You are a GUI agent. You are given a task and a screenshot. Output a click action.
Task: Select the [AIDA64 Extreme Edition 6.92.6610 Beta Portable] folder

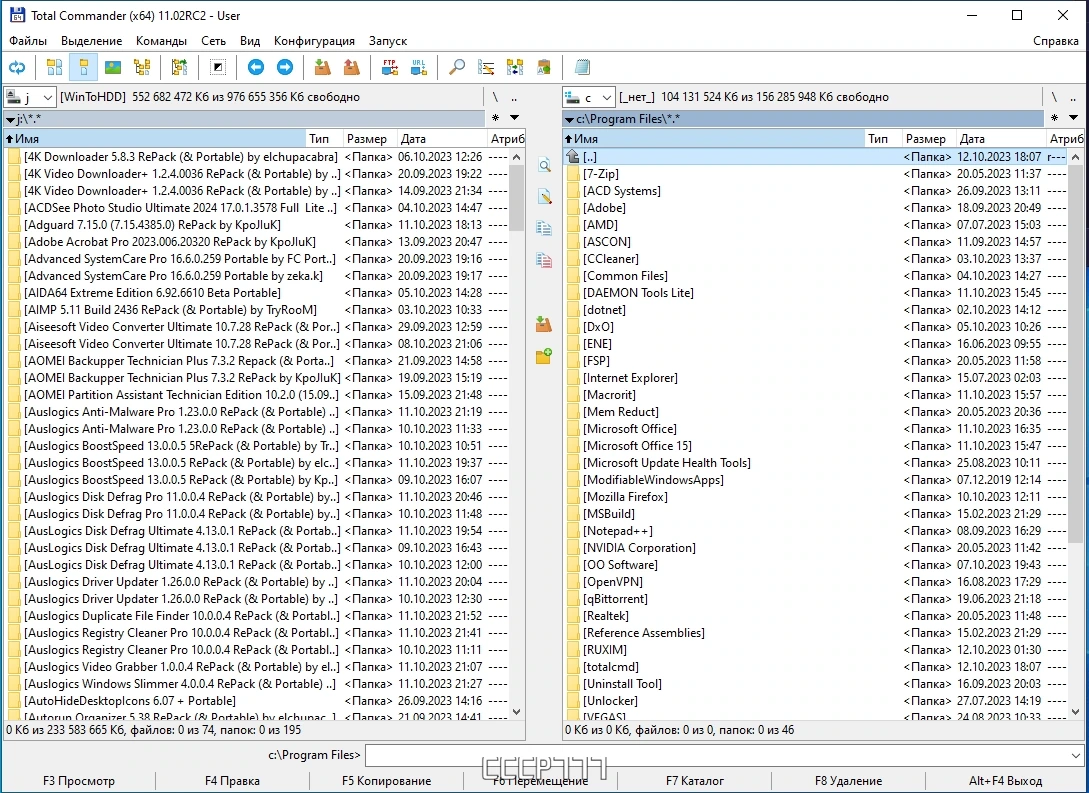tap(152, 292)
